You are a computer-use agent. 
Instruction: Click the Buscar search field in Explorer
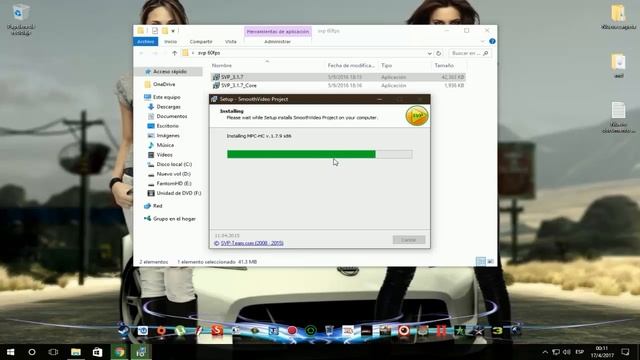(469, 53)
